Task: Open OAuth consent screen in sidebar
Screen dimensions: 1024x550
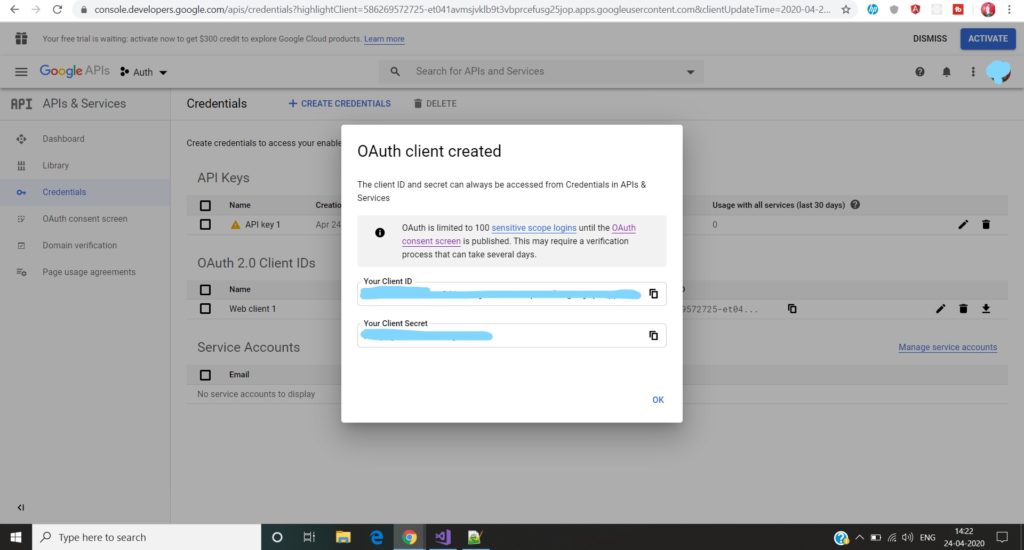Action: 85,219
